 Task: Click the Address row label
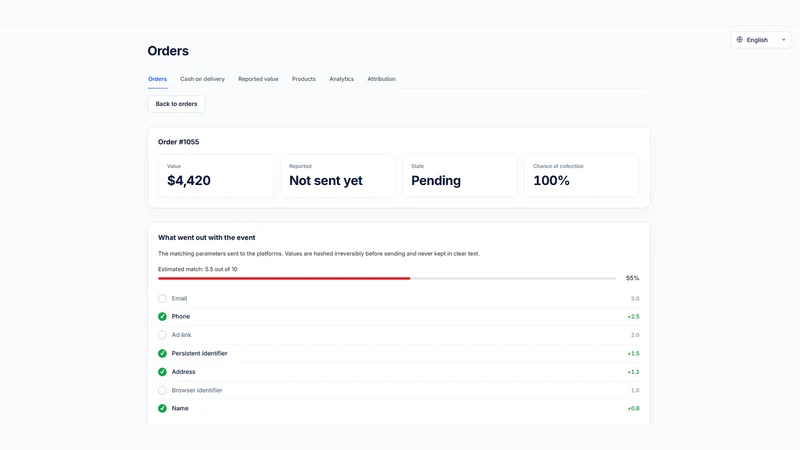click(x=183, y=372)
